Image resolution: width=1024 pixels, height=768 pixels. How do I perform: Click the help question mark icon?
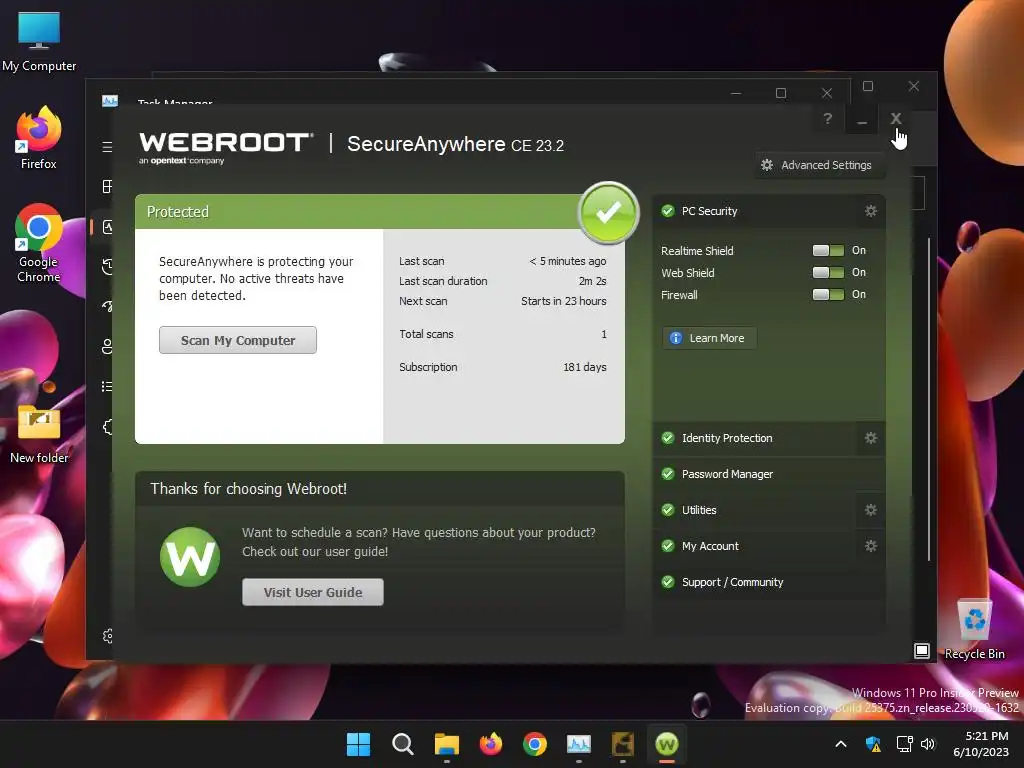pos(827,119)
